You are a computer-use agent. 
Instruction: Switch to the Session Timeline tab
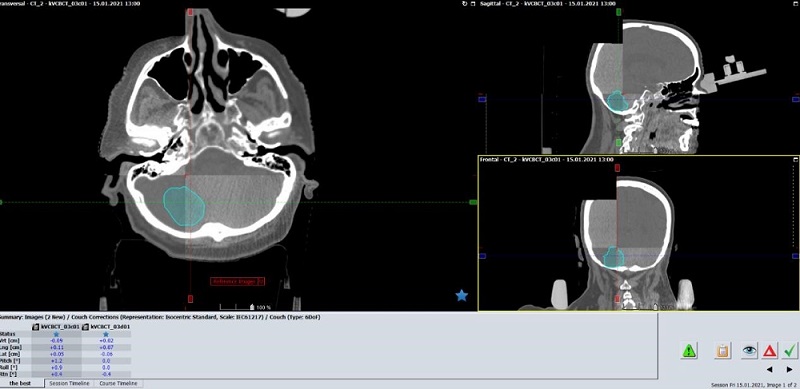(x=69, y=383)
